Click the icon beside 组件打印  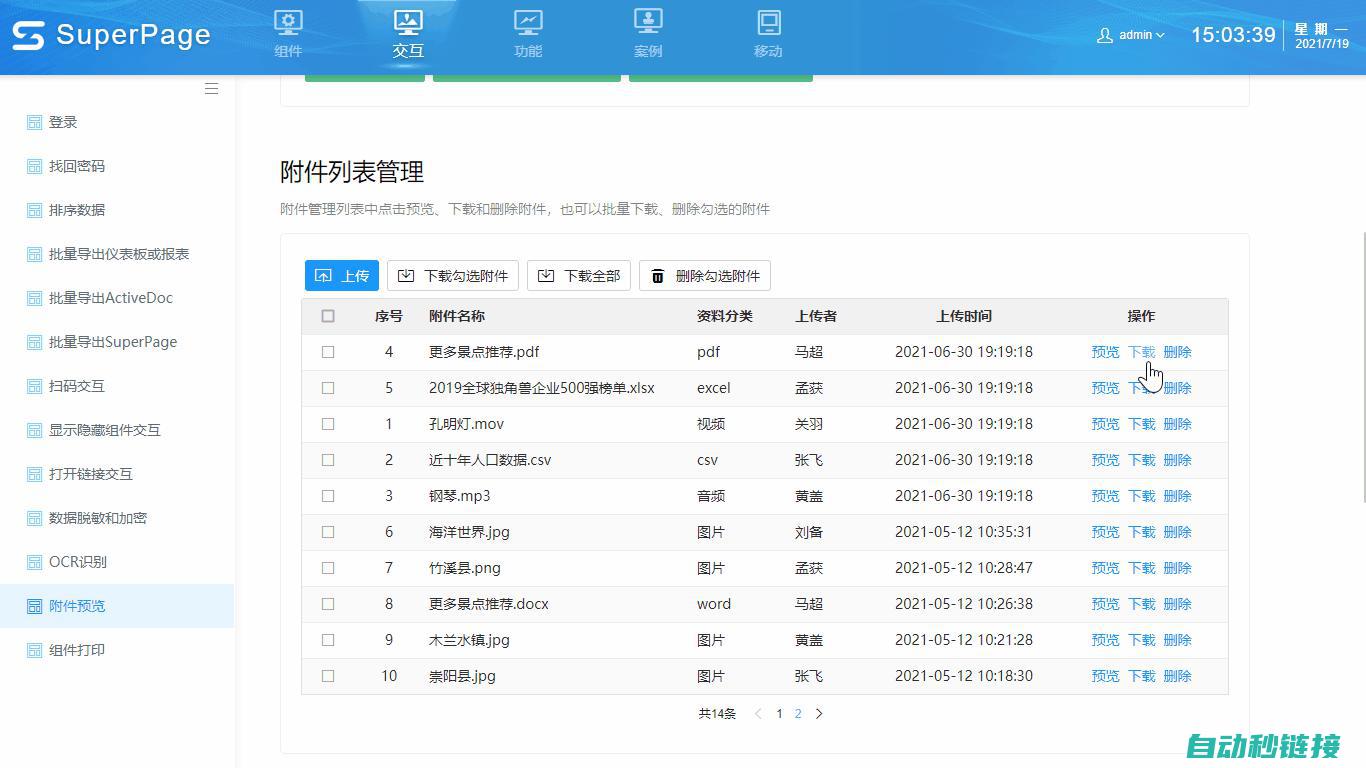point(34,650)
